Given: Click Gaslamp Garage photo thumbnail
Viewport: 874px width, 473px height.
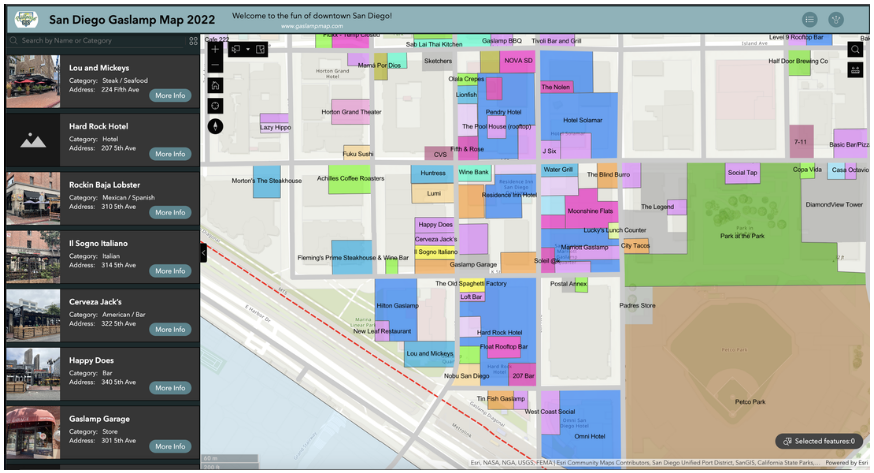Looking at the screenshot, I should [x=33, y=432].
